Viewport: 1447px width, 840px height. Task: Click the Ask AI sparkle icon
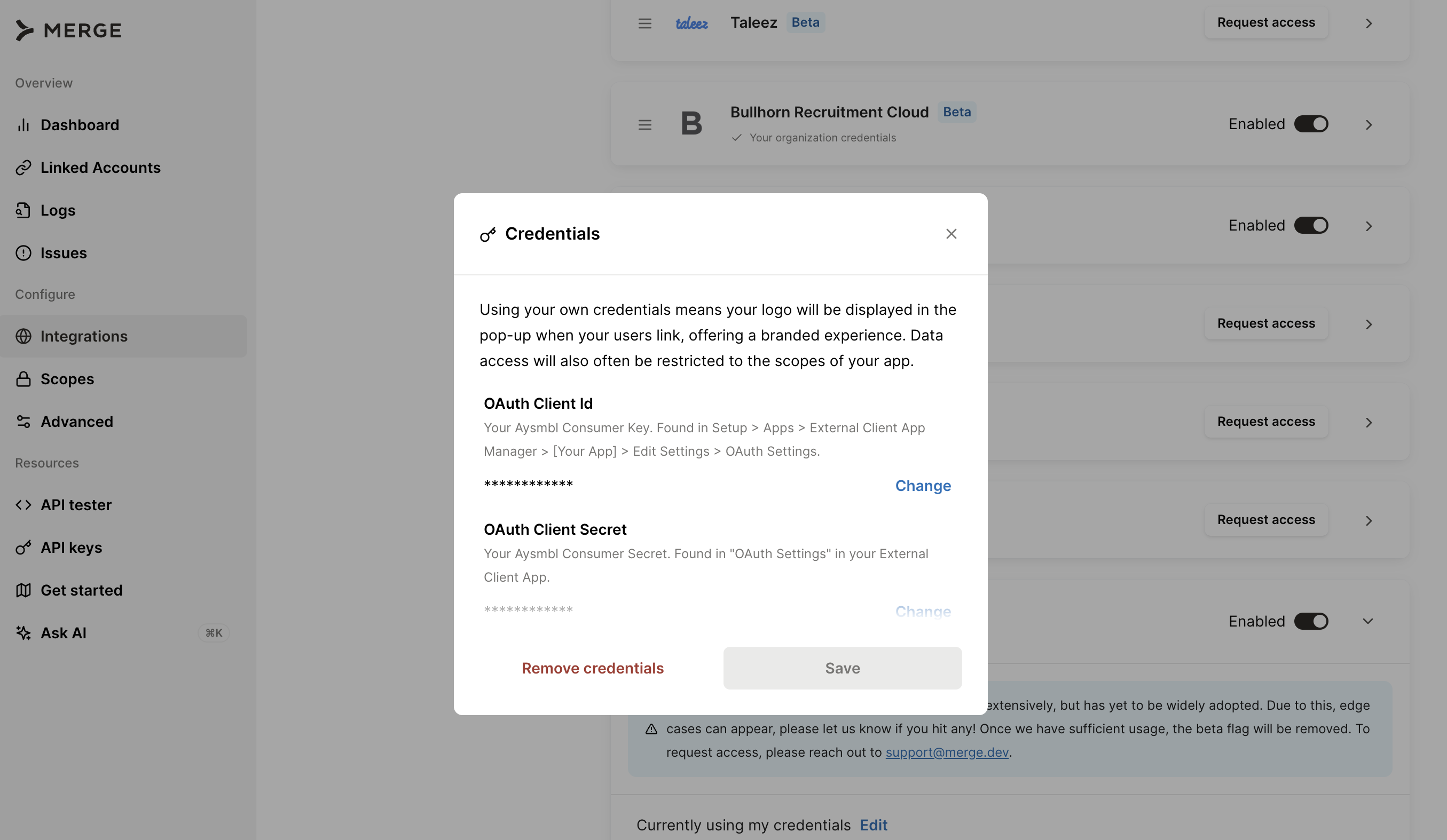click(x=23, y=633)
